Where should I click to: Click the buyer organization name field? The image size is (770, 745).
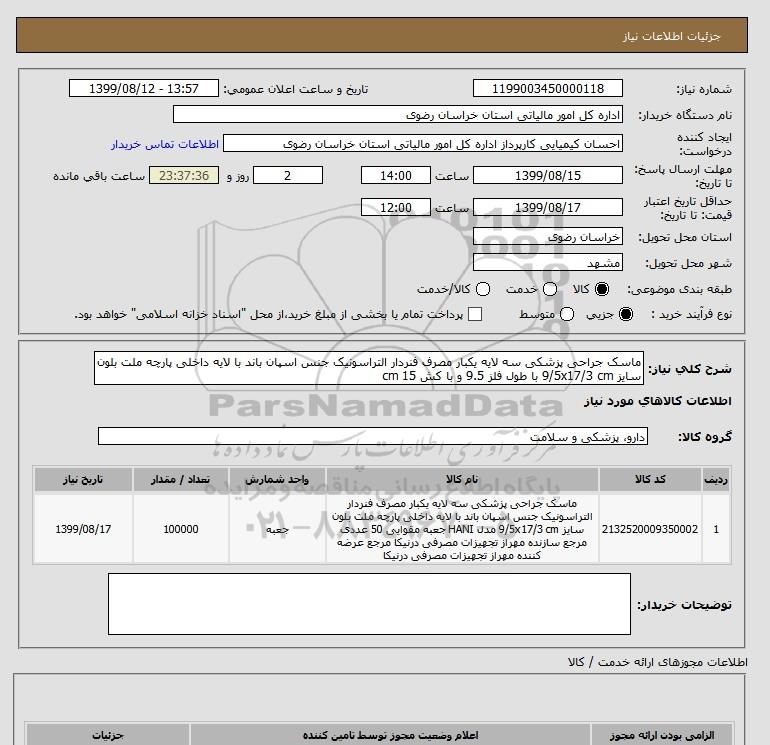[x=398, y=114]
